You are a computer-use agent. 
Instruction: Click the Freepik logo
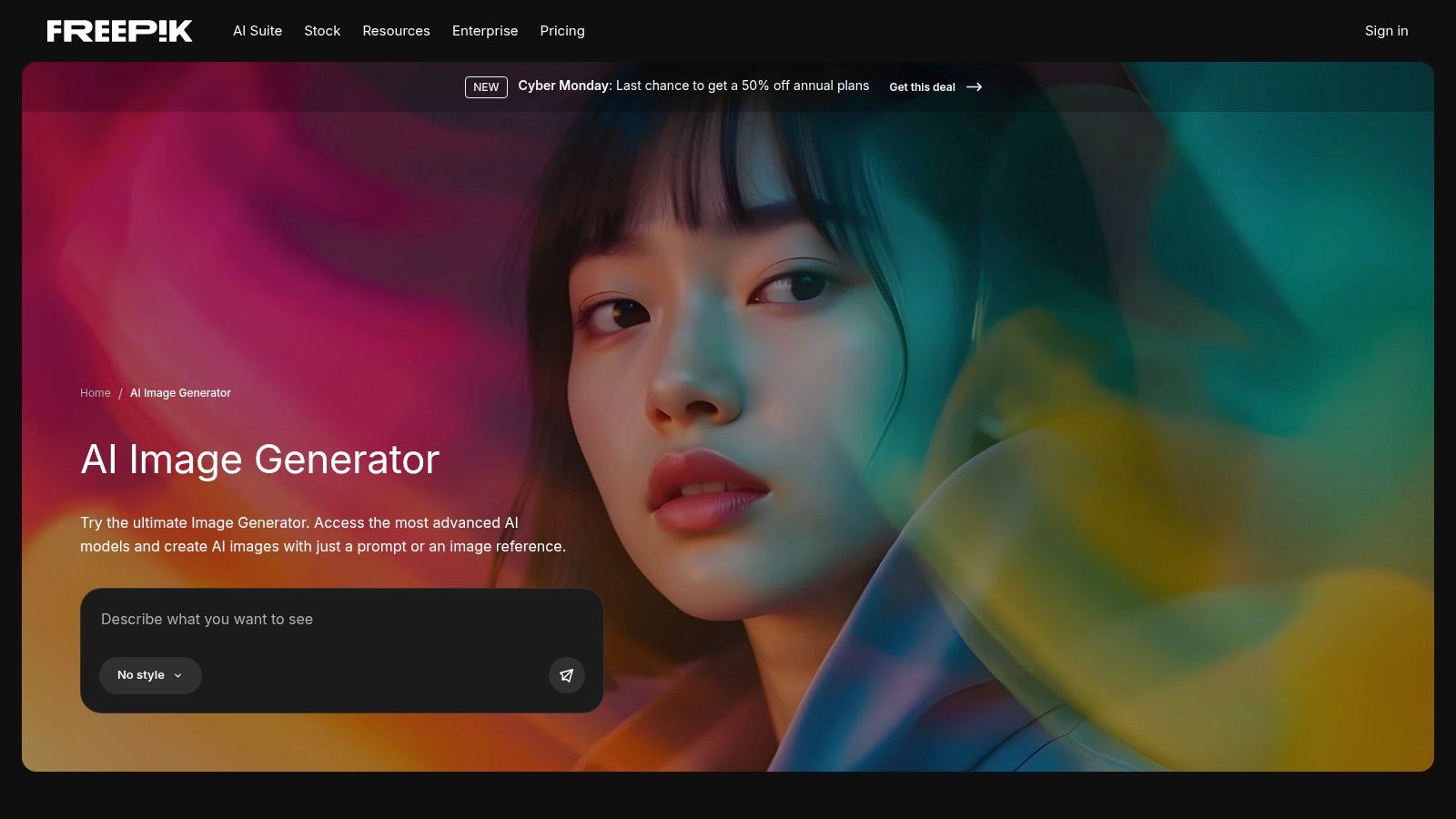tap(119, 30)
